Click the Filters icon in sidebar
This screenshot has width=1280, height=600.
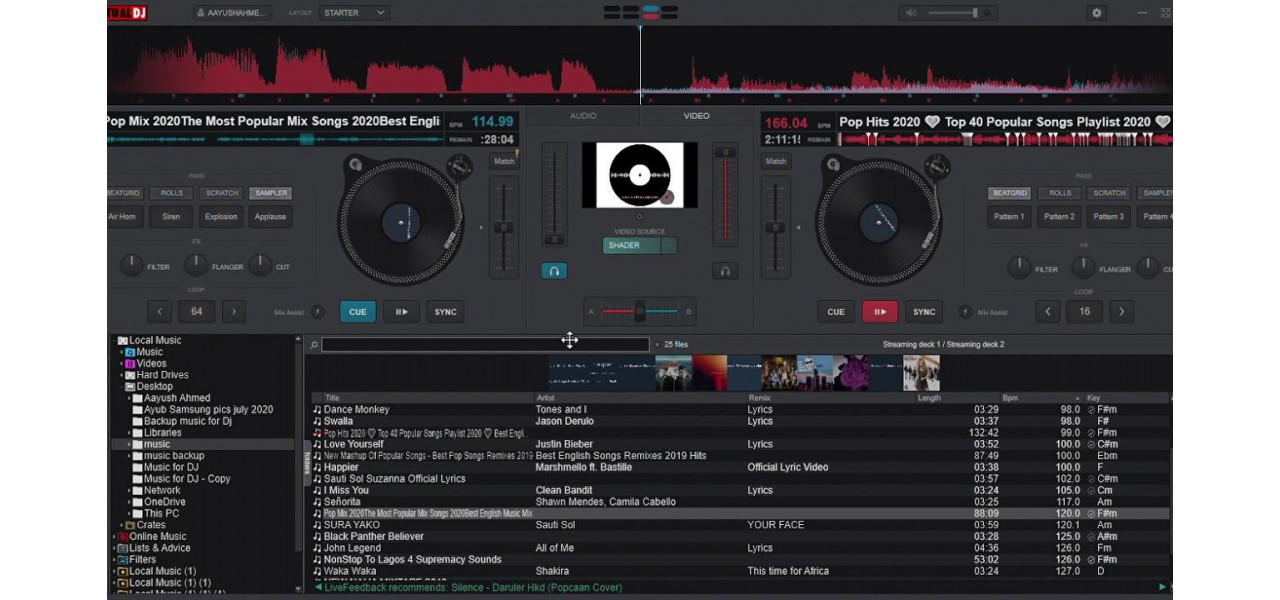(122, 560)
